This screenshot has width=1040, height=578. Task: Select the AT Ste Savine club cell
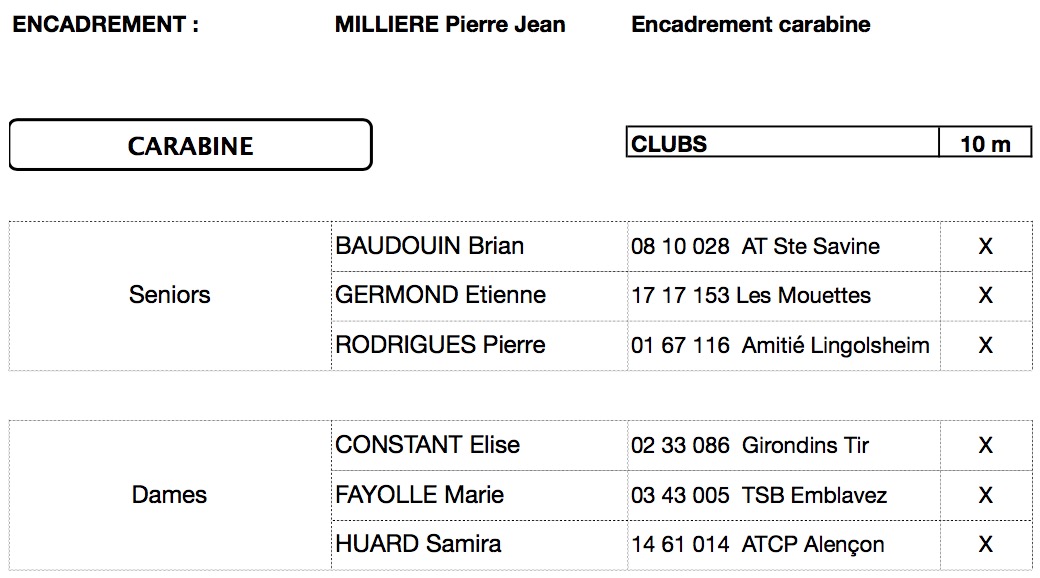[783, 246]
